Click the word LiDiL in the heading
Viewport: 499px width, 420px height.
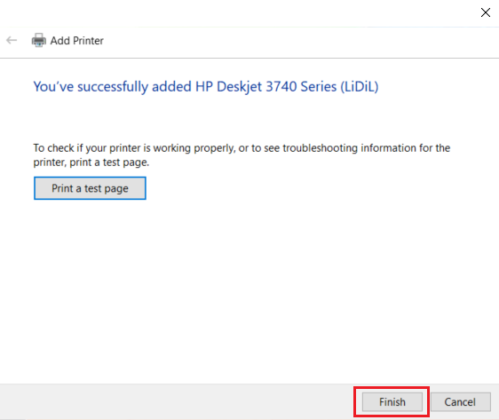(x=359, y=87)
